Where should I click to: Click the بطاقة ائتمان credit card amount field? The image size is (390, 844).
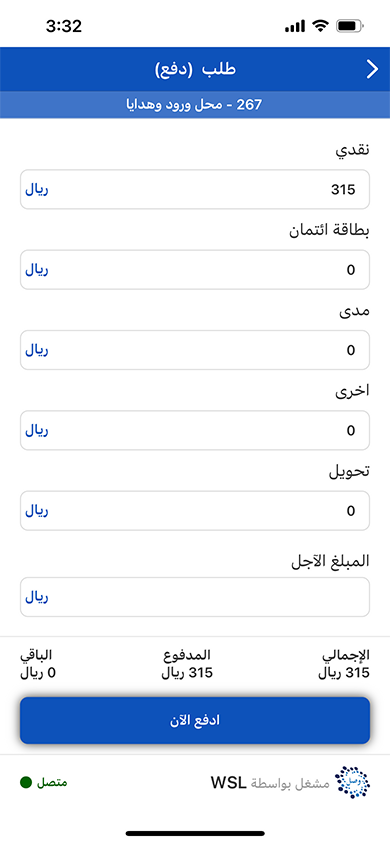click(x=195, y=270)
